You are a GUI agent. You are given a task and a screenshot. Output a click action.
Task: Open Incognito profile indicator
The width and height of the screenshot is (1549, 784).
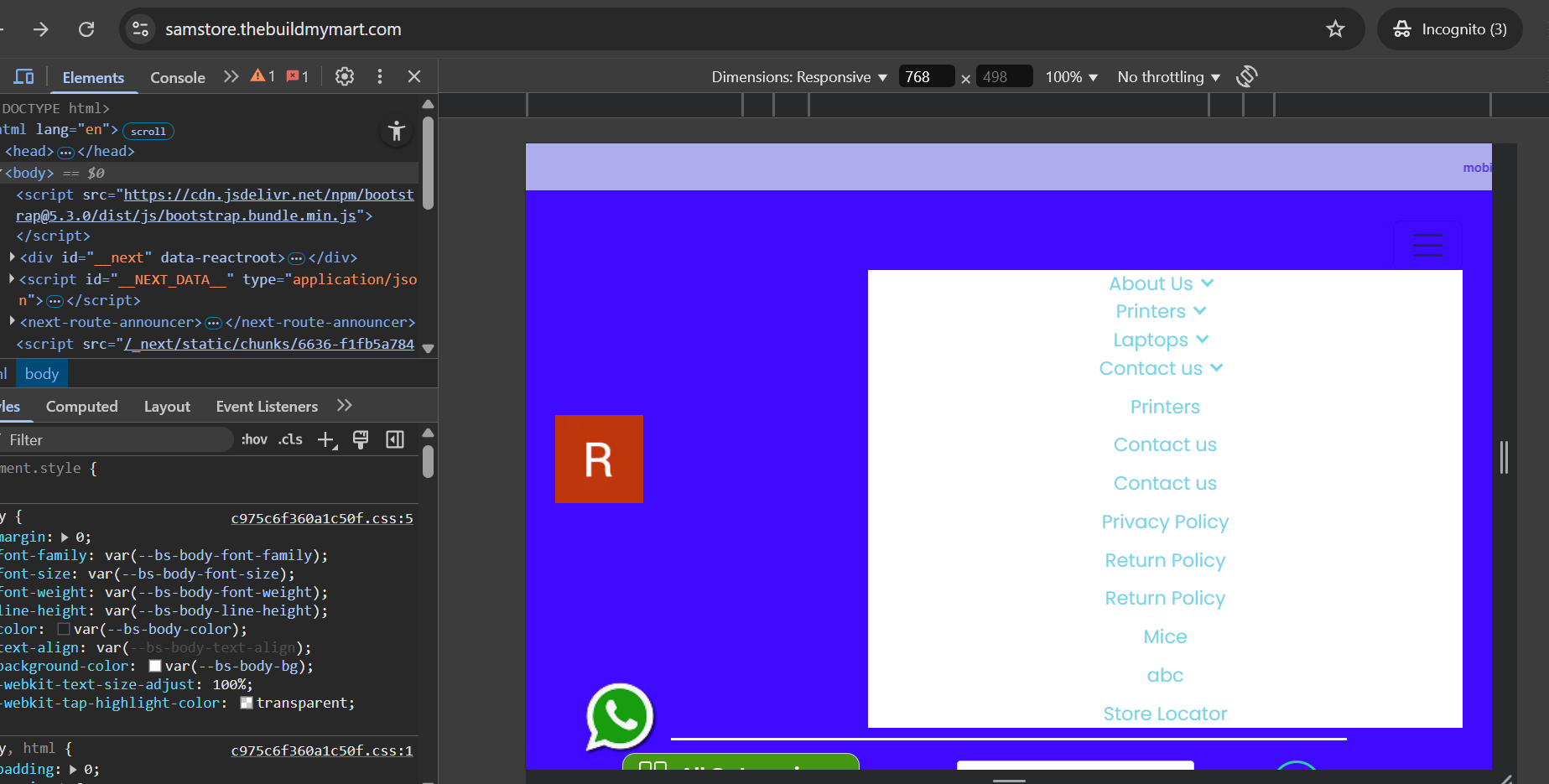click(x=1450, y=29)
